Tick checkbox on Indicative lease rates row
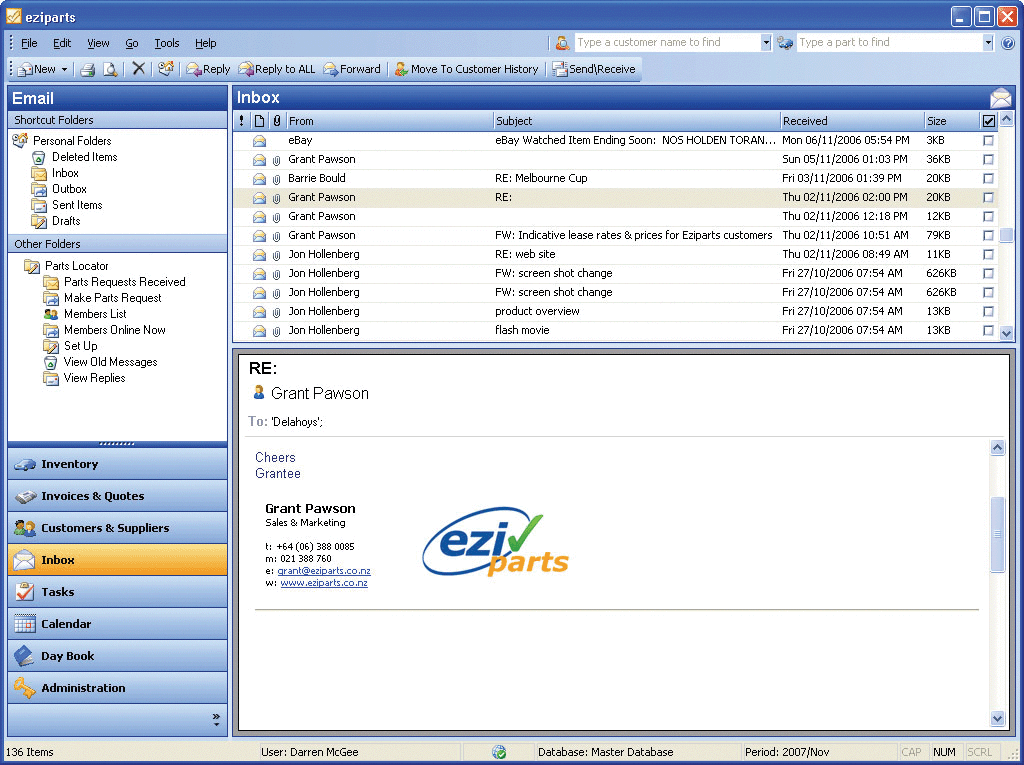The image size is (1024, 765). (x=988, y=235)
